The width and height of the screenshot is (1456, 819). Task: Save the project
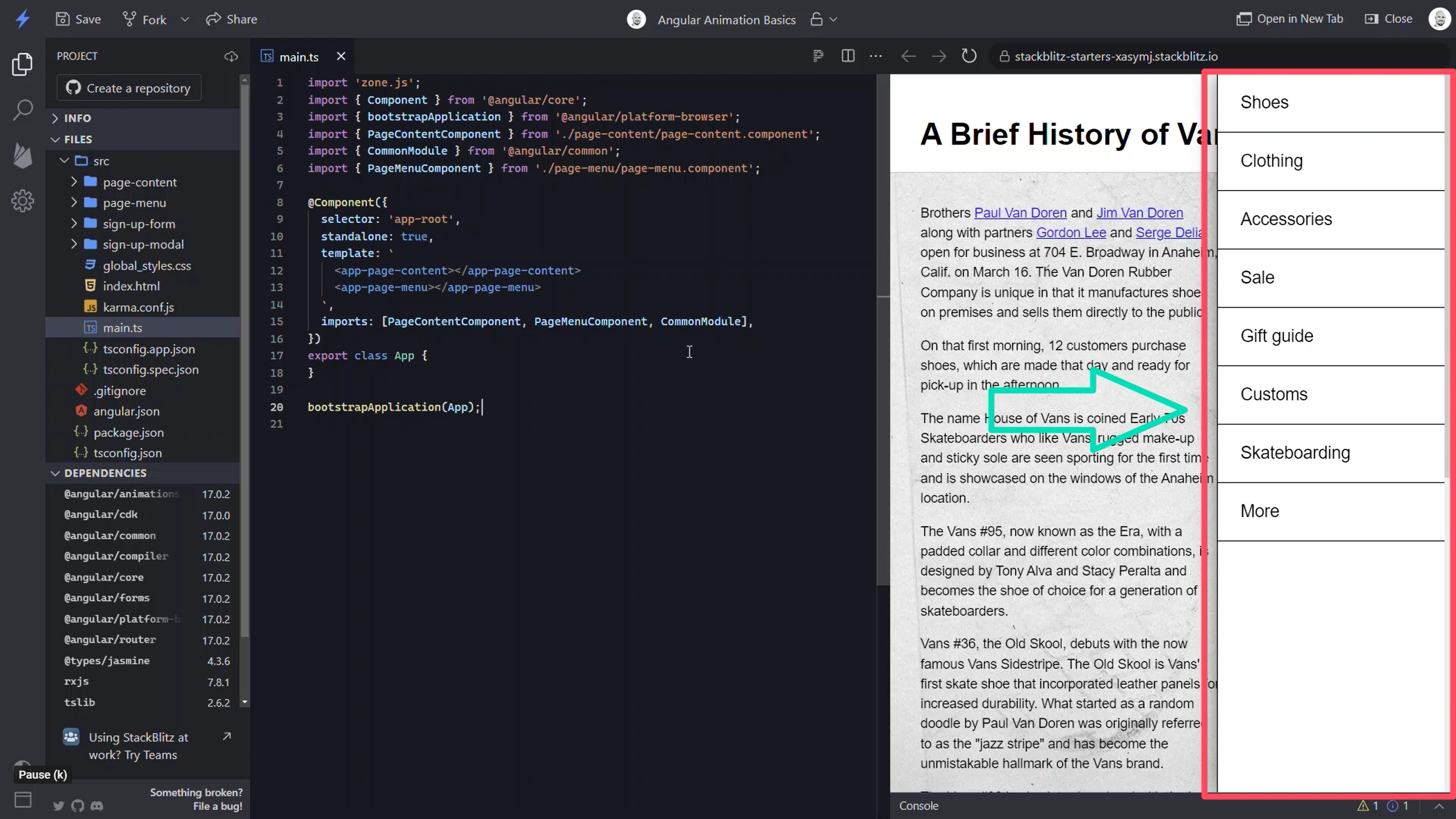[x=78, y=19]
